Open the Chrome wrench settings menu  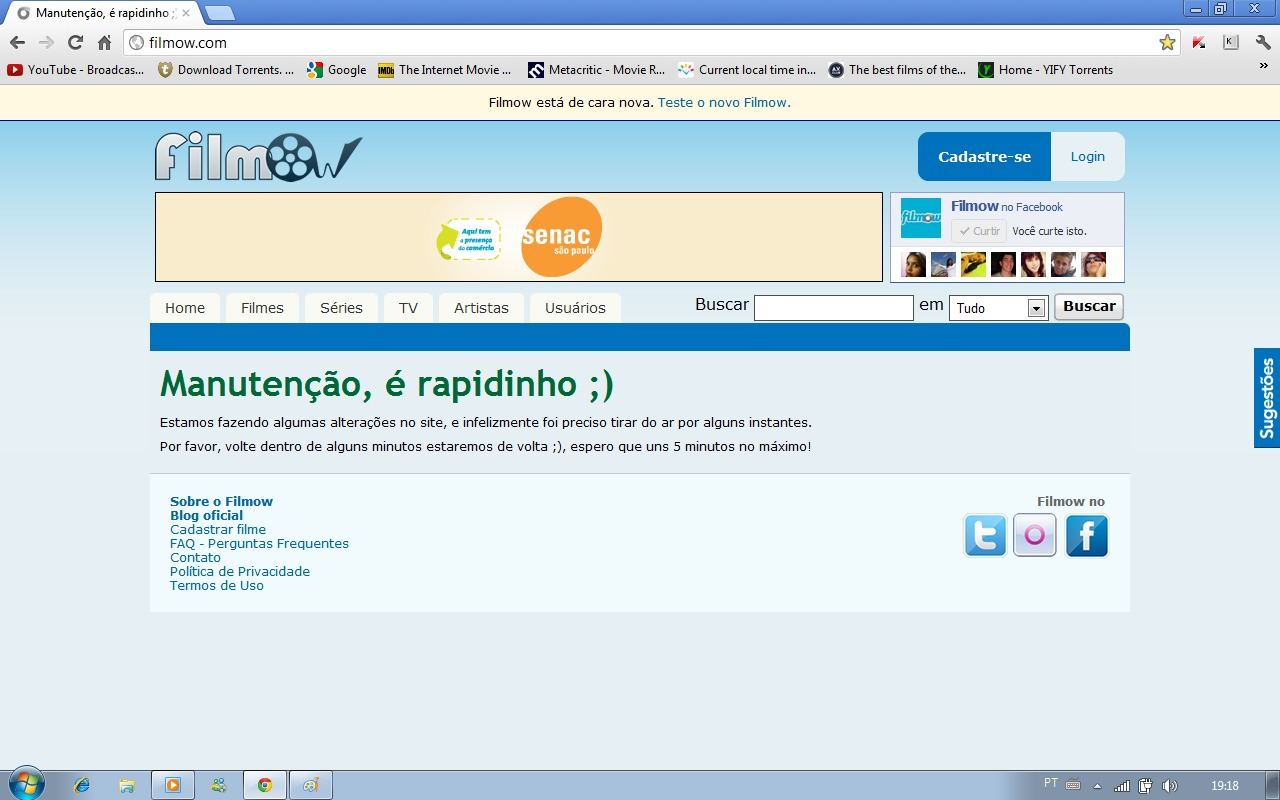[1263, 42]
